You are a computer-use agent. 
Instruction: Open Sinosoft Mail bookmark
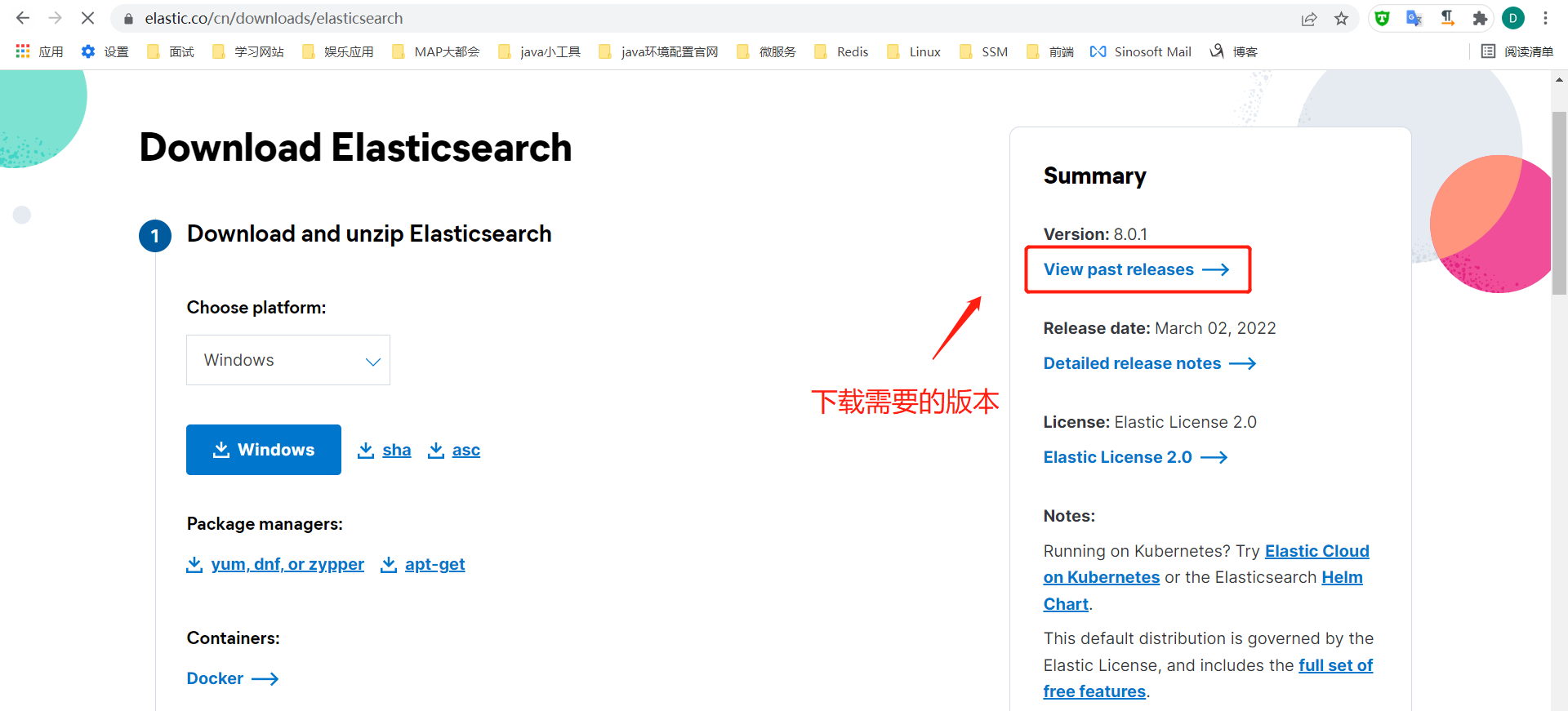click(1140, 51)
